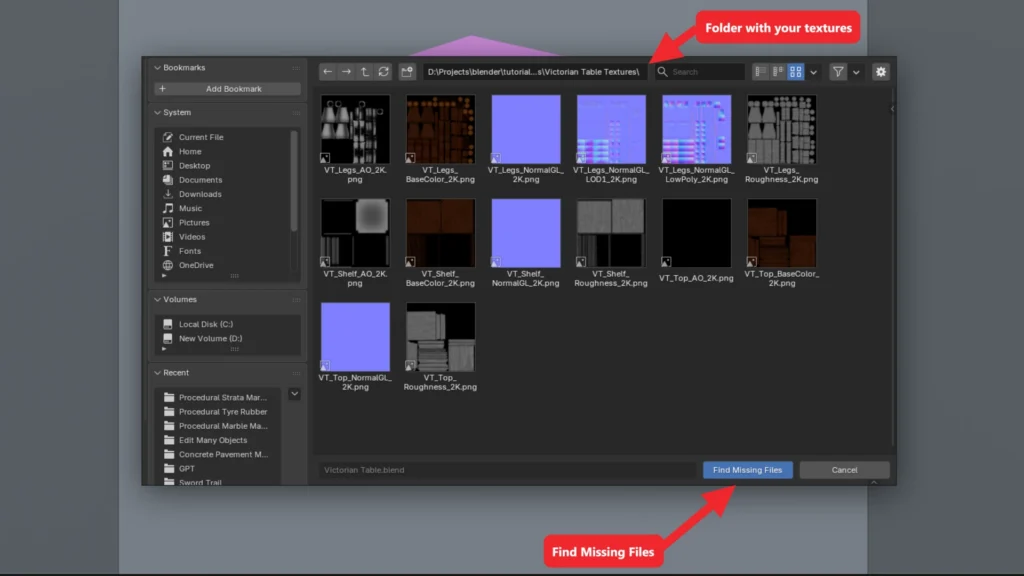Viewport: 1024px width, 576px height.
Task: Switch to horizontal list display mode
Action: (778, 72)
